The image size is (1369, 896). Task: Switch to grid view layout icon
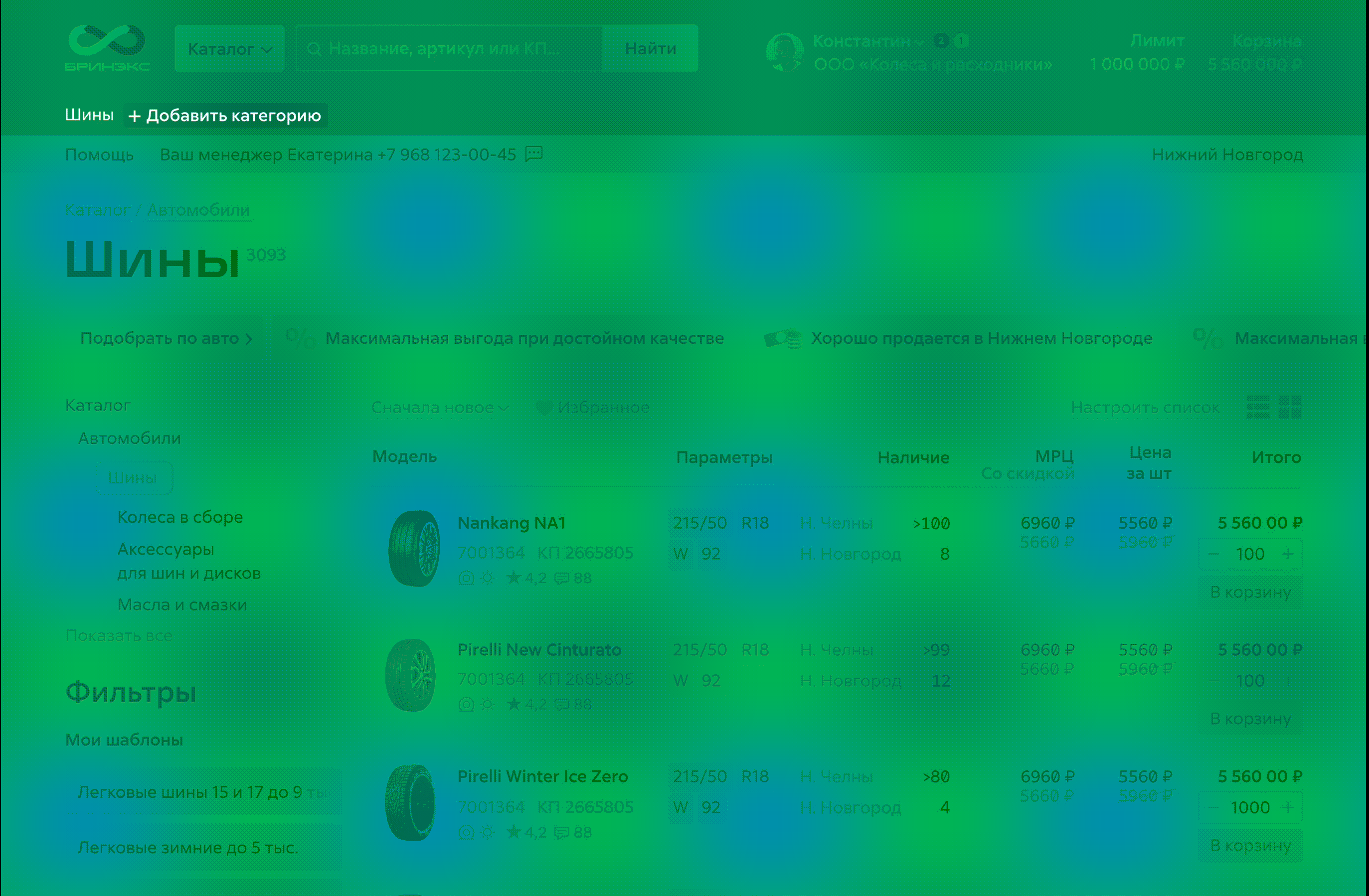(x=1290, y=407)
